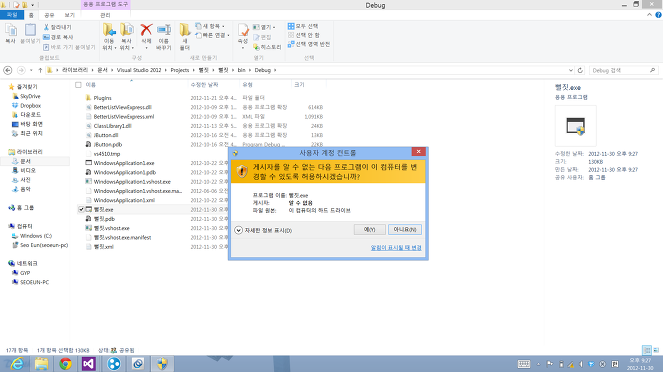Select SEOEUN-PC under network
This screenshot has height=372, width=663.
click(34, 282)
